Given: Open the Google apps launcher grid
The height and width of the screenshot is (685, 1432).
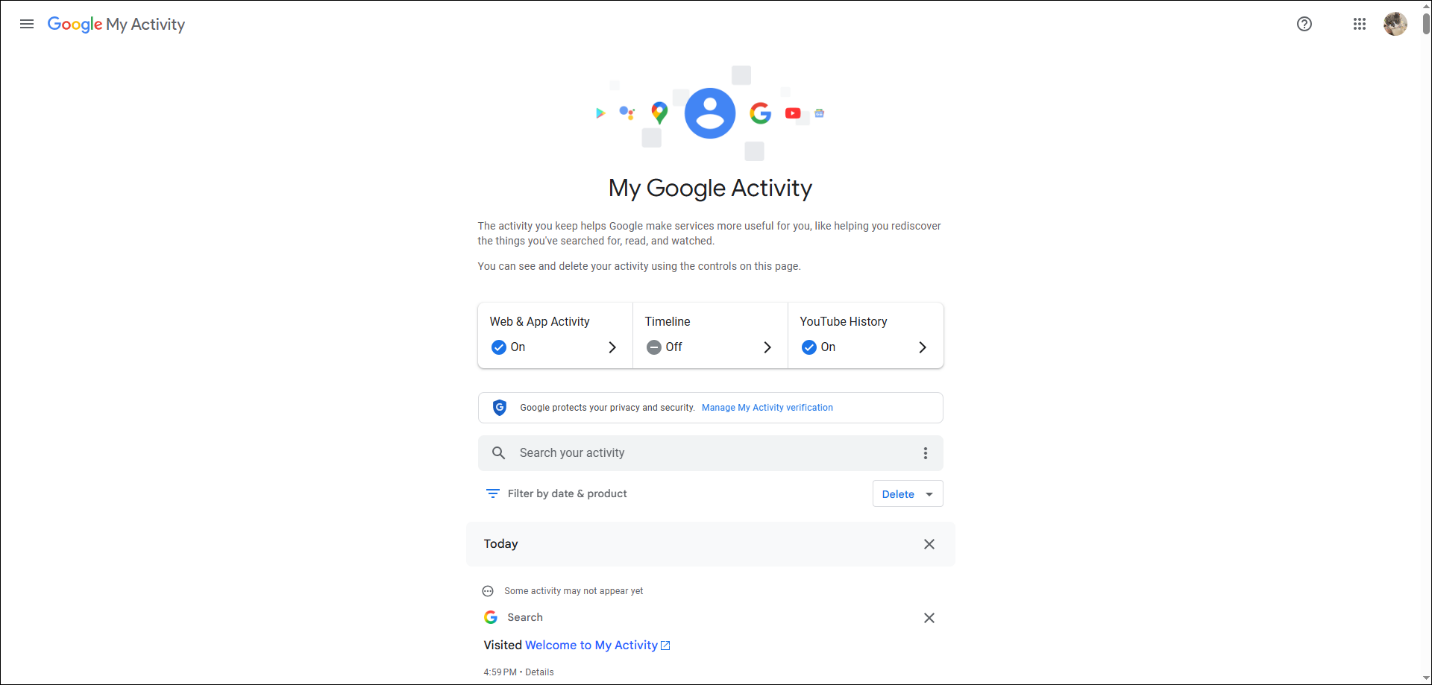Looking at the screenshot, I should click(x=1359, y=23).
